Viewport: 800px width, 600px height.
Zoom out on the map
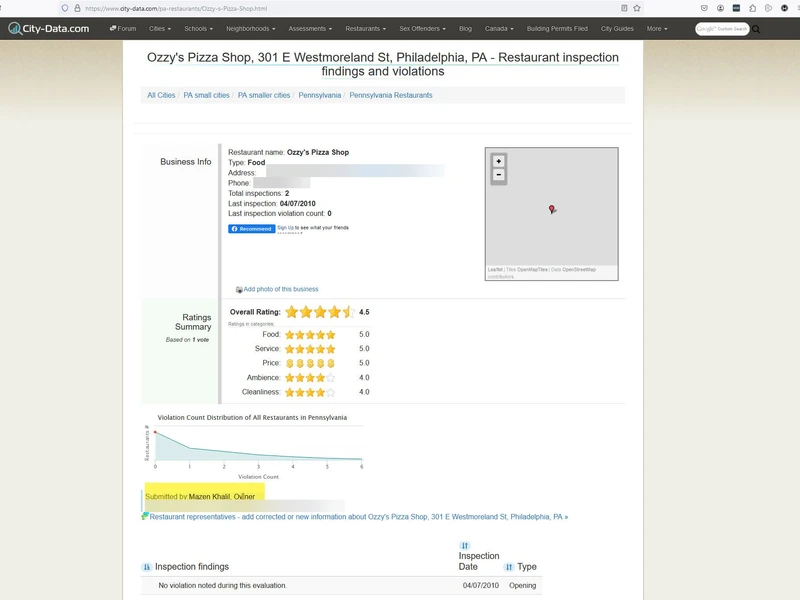click(x=498, y=175)
